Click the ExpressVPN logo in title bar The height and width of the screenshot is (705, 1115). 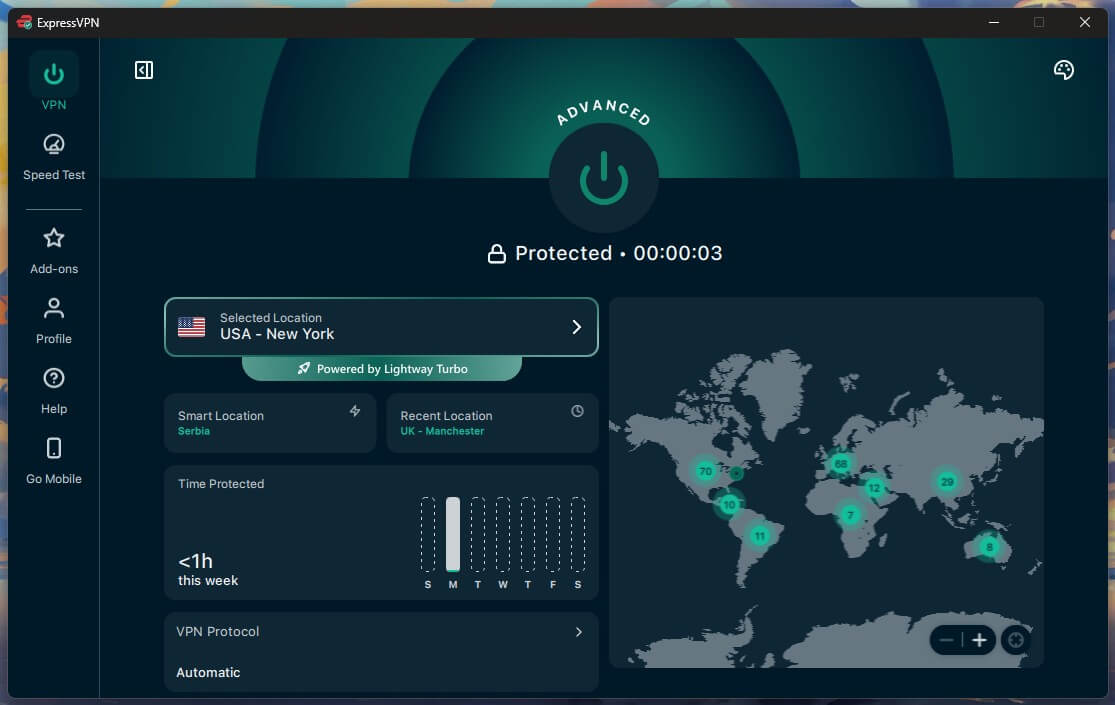point(24,22)
